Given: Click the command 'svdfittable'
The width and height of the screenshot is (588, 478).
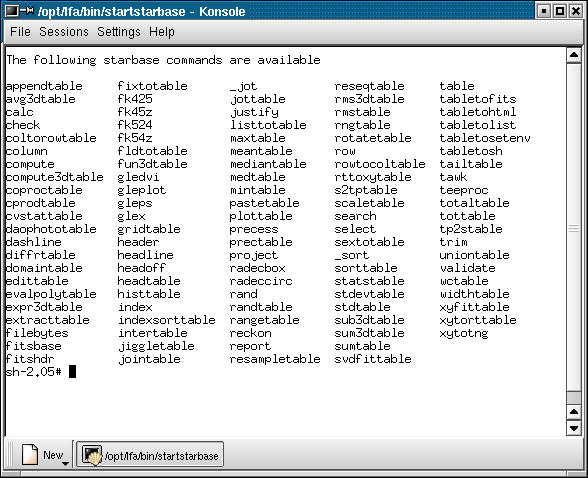Looking at the screenshot, I should click(x=373, y=359).
